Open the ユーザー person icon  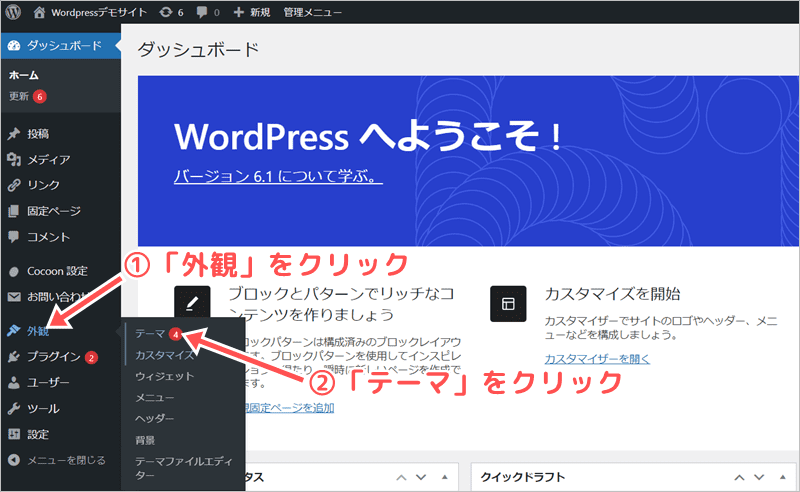(13, 382)
